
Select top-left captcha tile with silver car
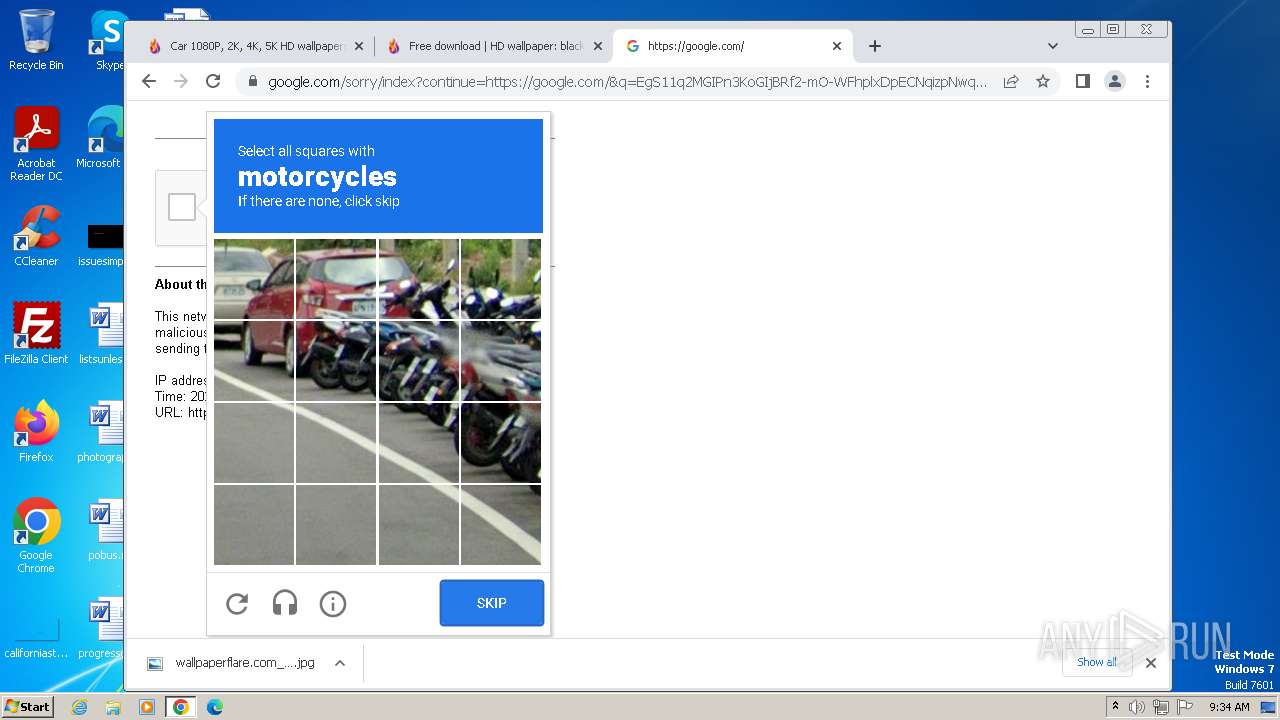pyautogui.click(x=254, y=279)
